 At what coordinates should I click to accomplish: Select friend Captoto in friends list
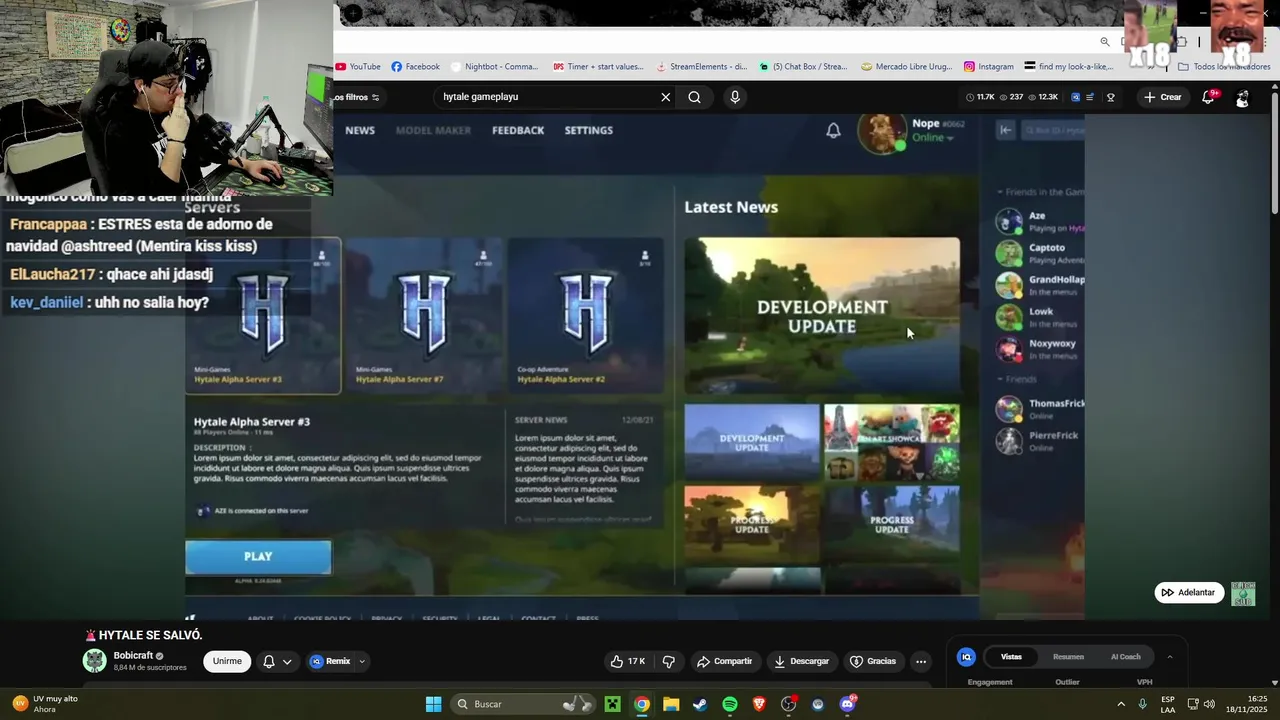(x=1040, y=253)
